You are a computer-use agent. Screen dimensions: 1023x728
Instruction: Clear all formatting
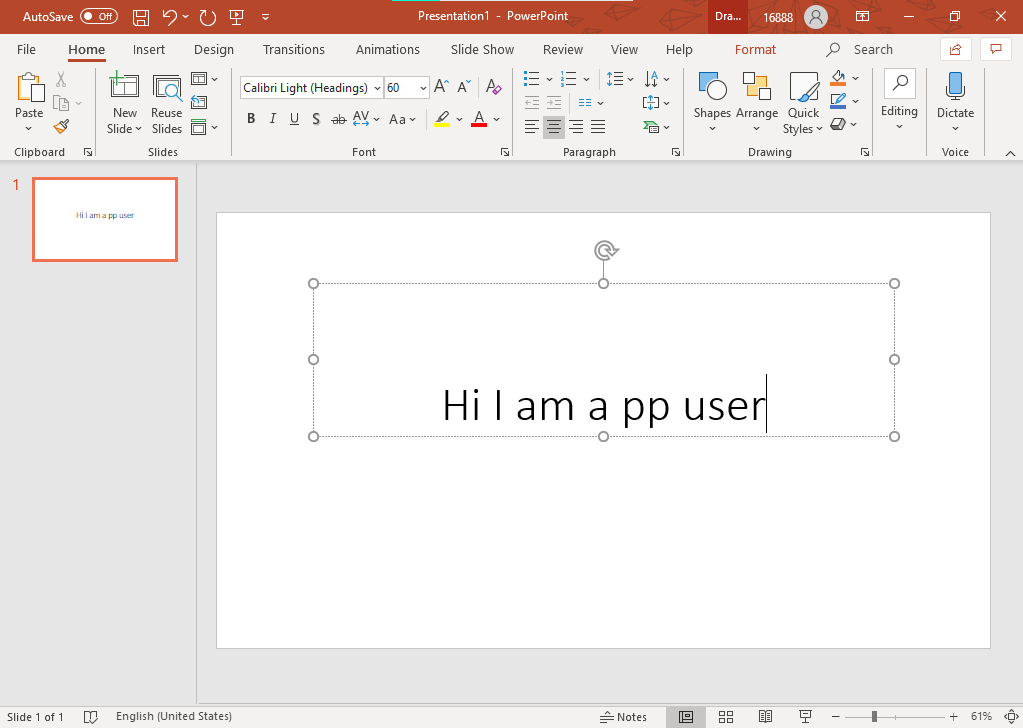493,87
